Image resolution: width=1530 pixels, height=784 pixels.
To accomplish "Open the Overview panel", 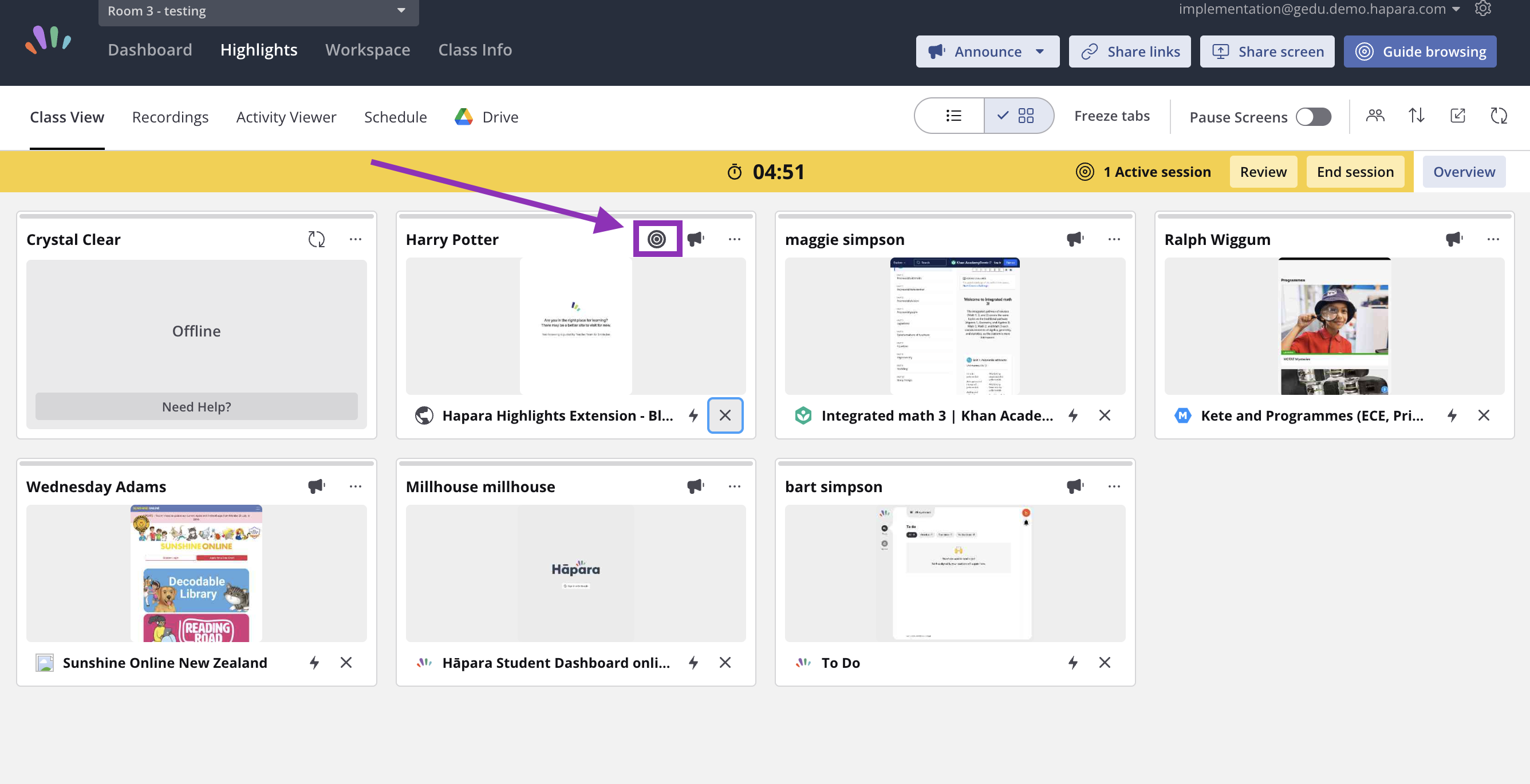I will tap(1464, 172).
